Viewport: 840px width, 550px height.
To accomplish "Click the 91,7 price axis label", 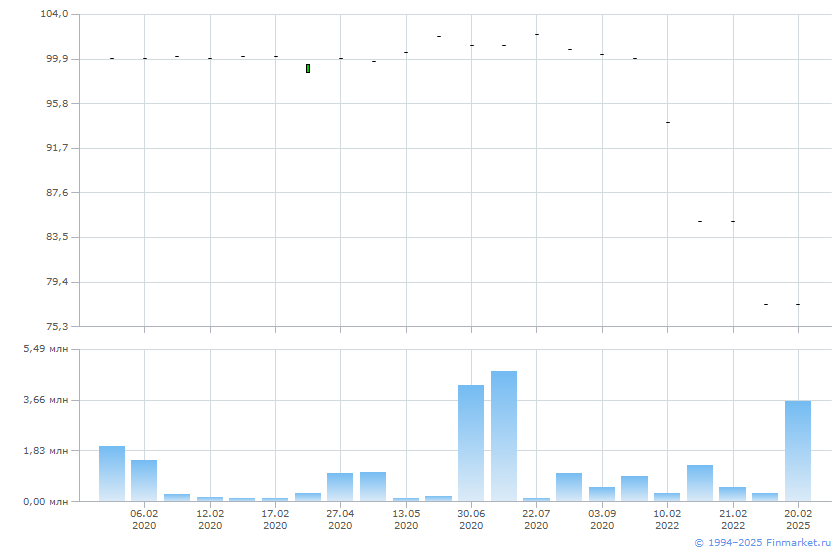I will (x=57, y=148).
